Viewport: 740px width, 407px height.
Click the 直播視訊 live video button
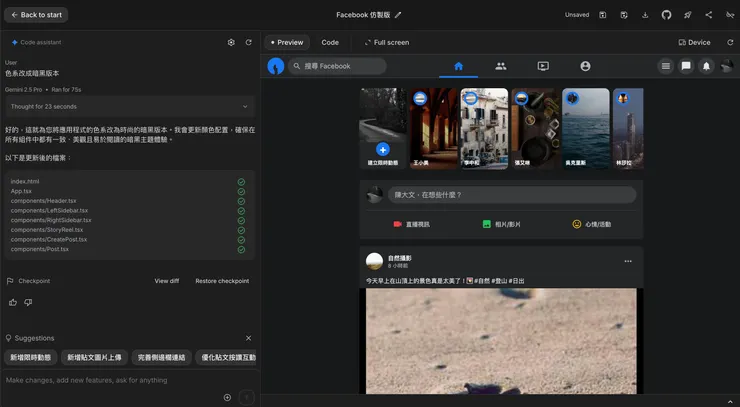pos(412,224)
